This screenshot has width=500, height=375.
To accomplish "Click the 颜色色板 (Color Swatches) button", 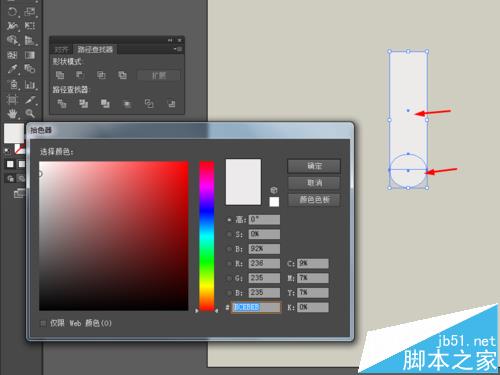I will tap(314, 200).
